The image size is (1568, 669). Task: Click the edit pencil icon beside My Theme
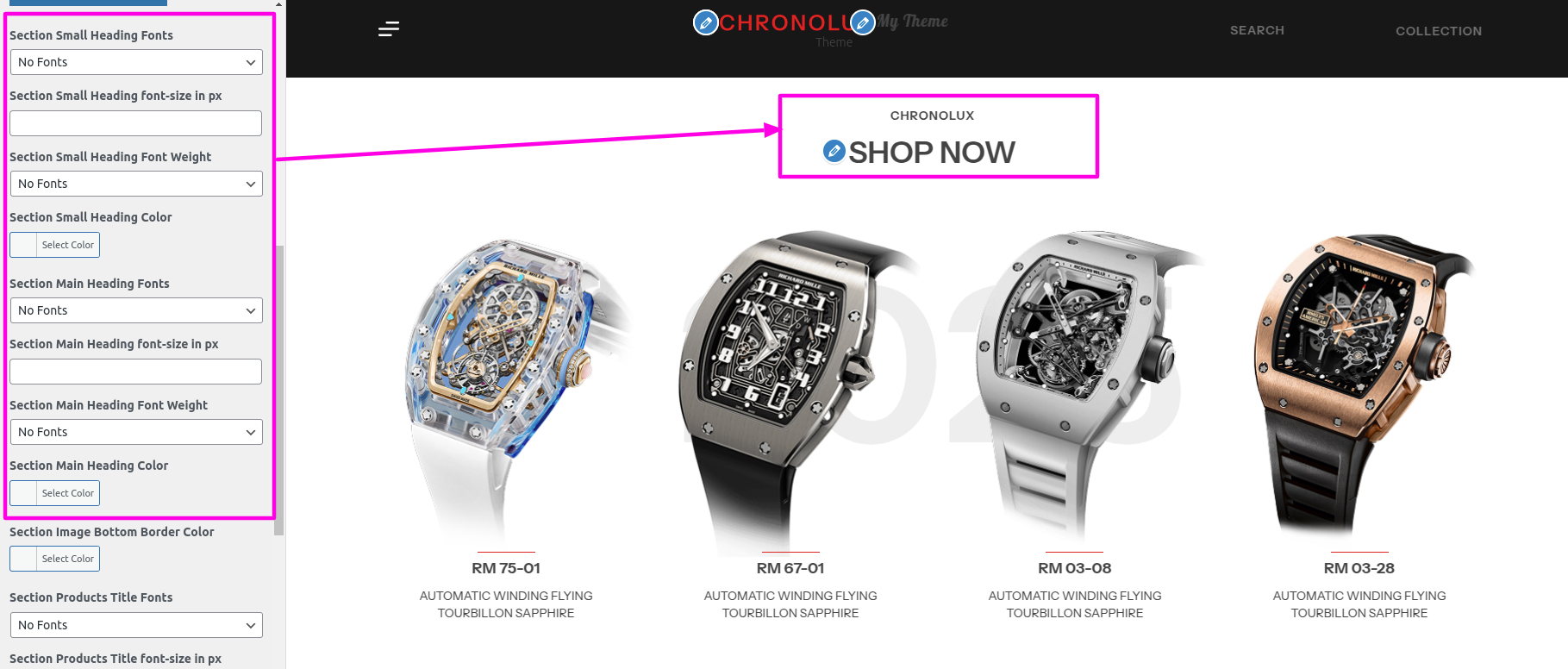click(x=863, y=22)
